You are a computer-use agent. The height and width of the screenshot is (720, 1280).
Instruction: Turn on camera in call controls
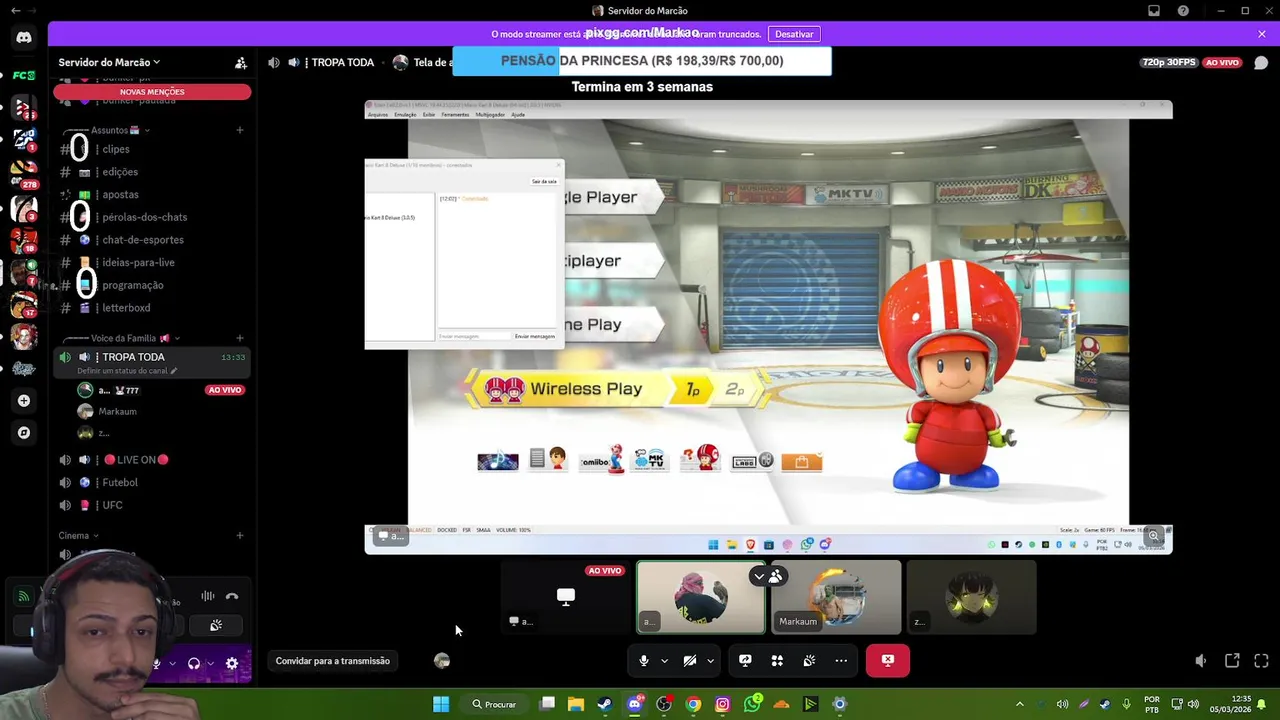click(x=690, y=660)
